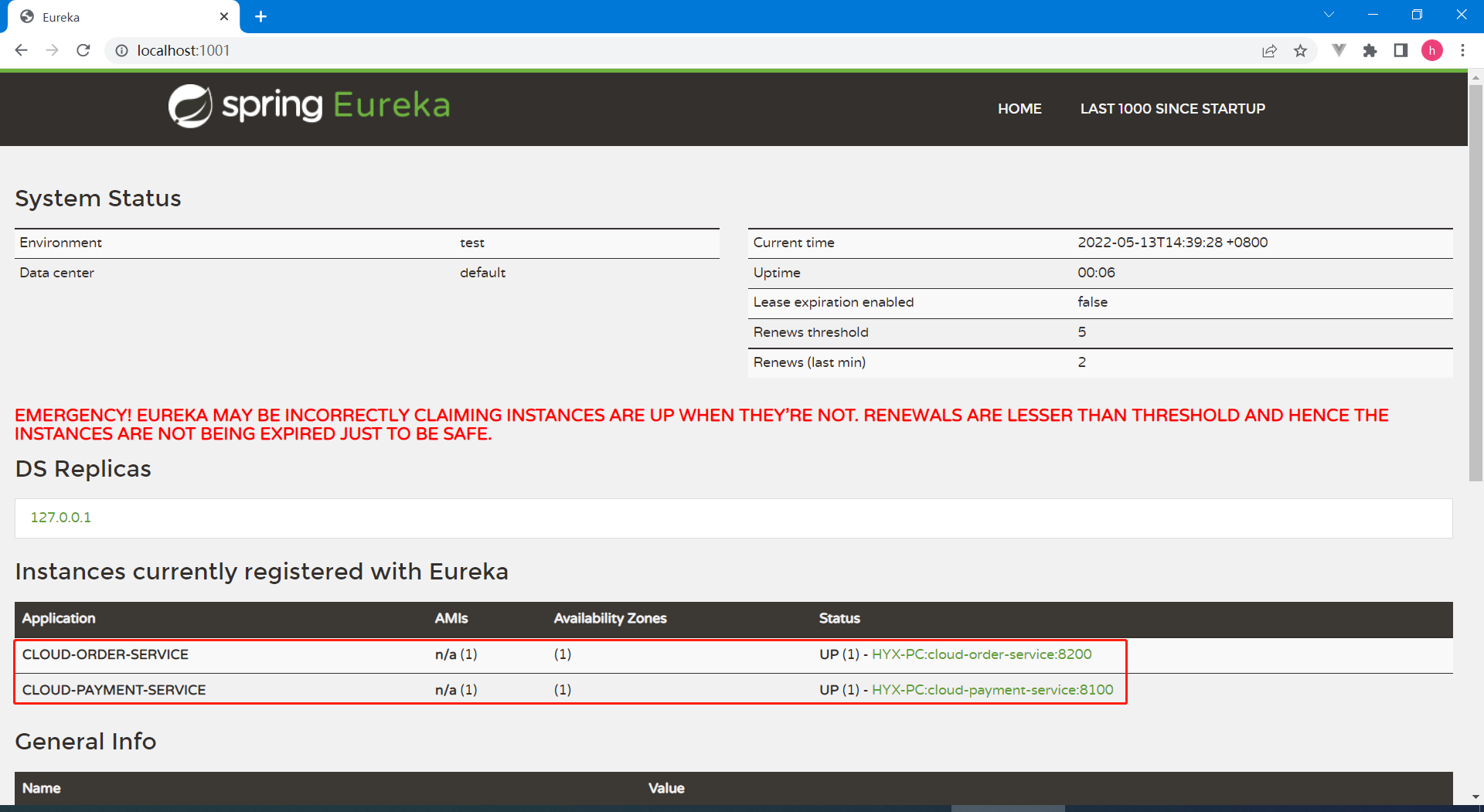Click the Availability Zones column header
Screen dimensions: 1484x812
(x=610, y=618)
